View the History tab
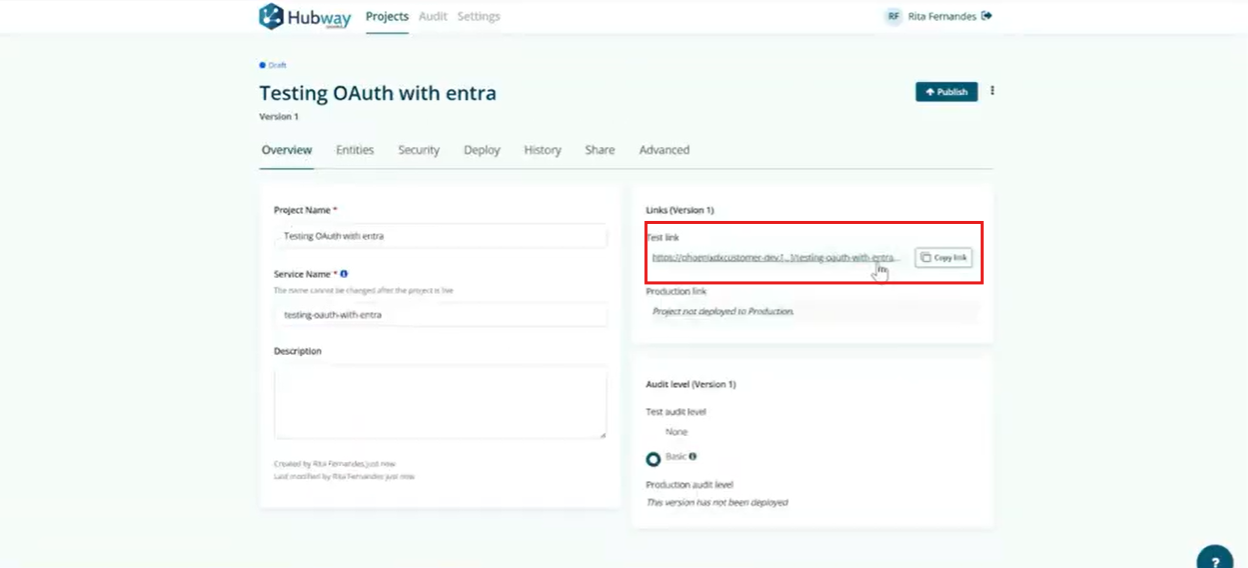 coord(542,150)
